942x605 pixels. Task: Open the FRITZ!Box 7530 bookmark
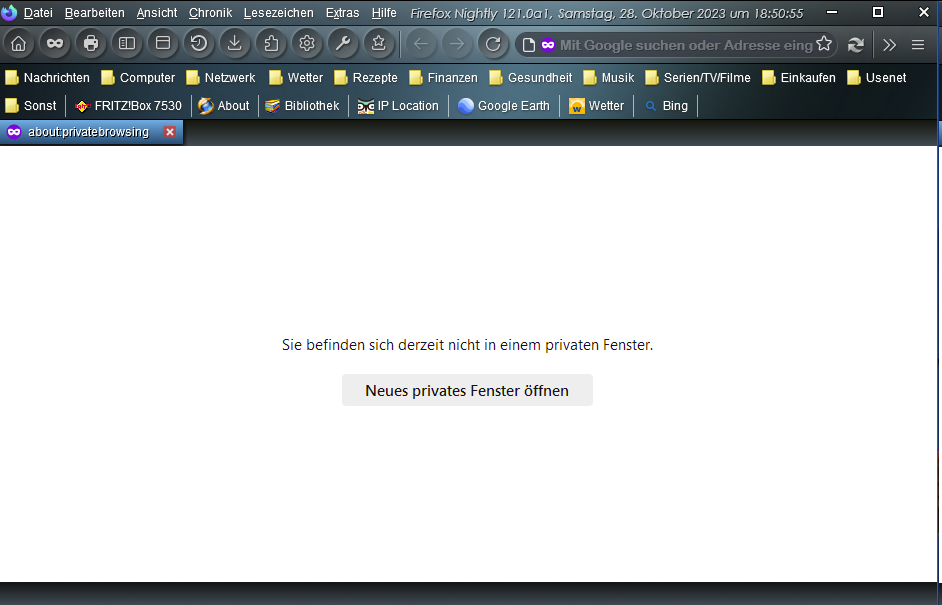(x=128, y=106)
